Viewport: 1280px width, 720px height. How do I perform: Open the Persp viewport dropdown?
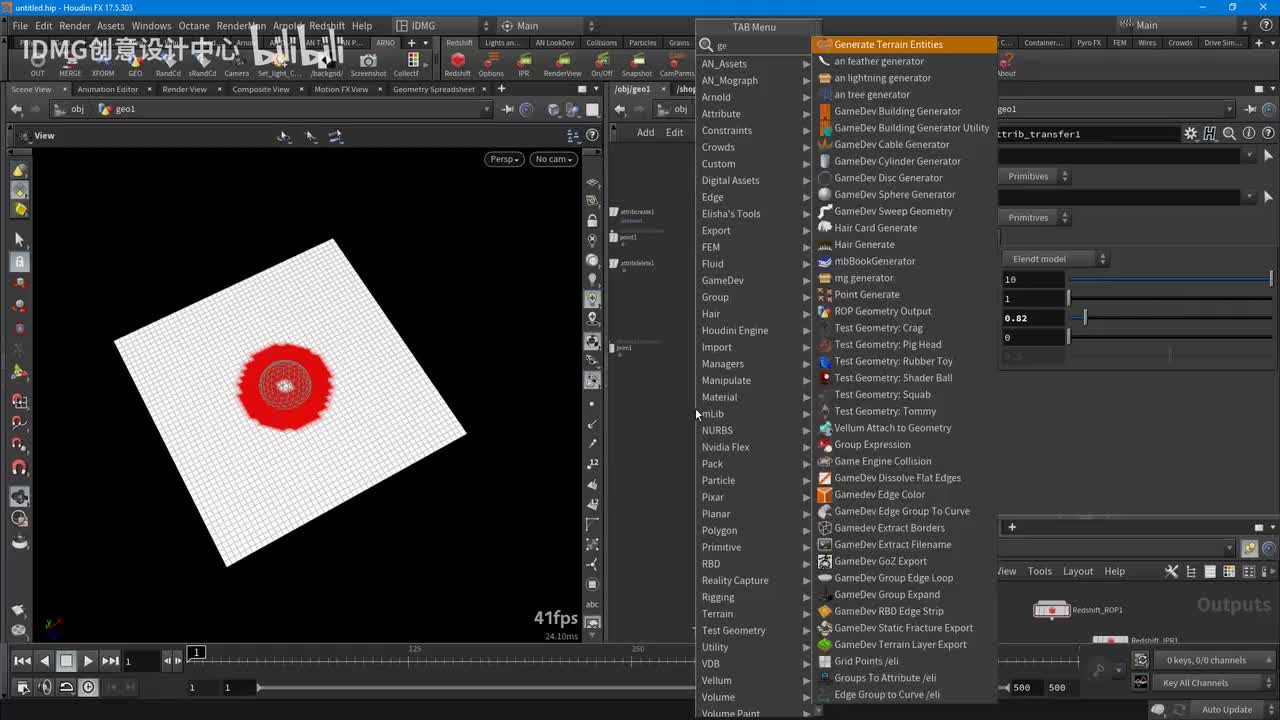click(505, 159)
